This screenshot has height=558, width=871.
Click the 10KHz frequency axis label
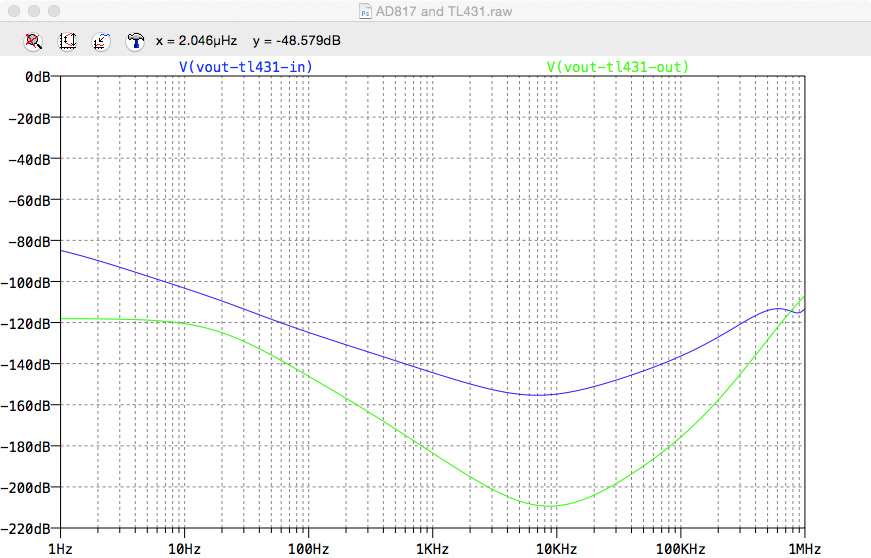point(556,549)
